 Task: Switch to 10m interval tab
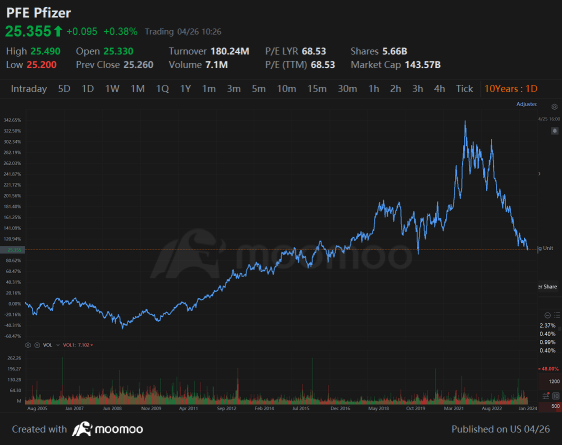(x=286, y=89)
